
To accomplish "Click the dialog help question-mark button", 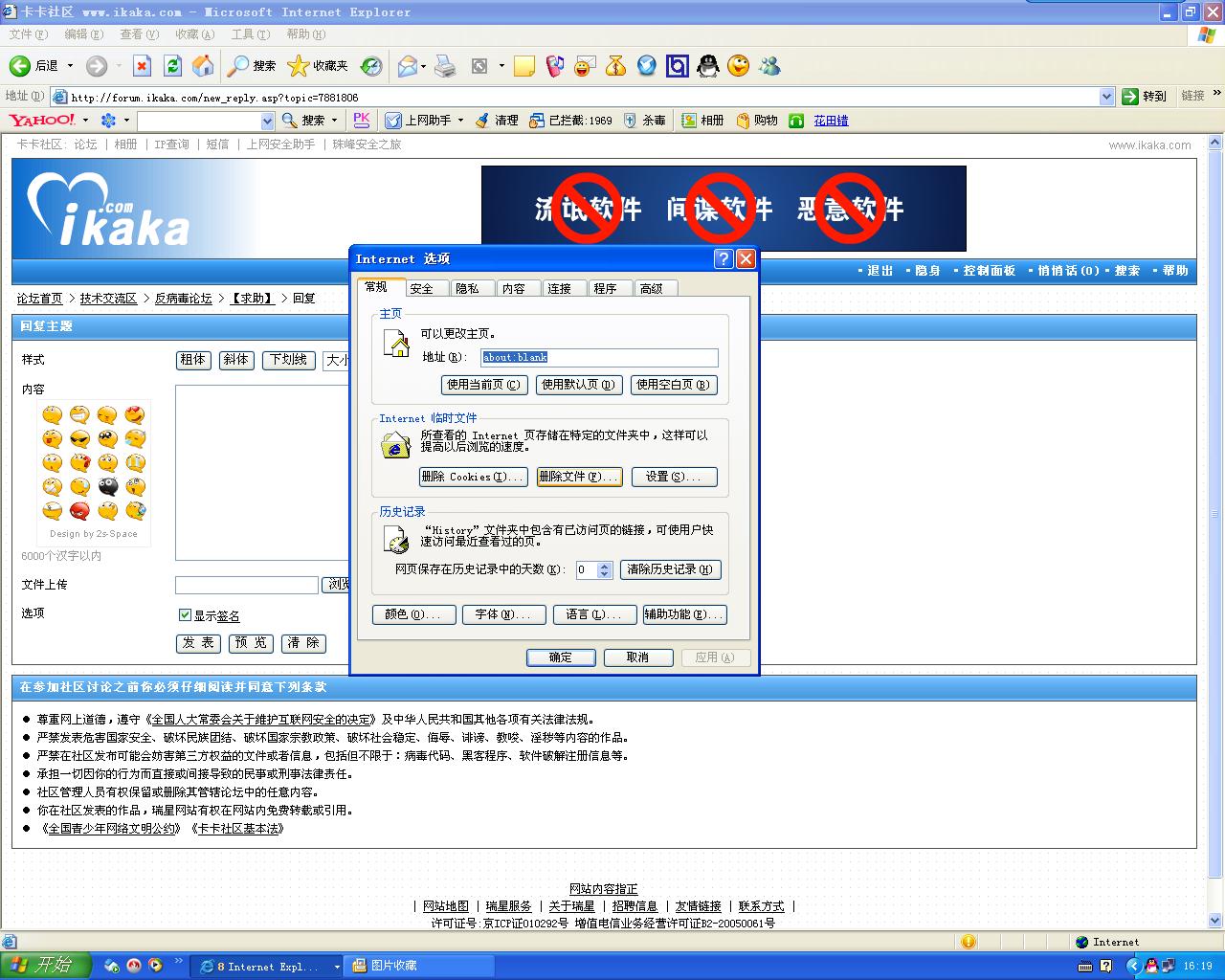I will [x=724, y=258].
